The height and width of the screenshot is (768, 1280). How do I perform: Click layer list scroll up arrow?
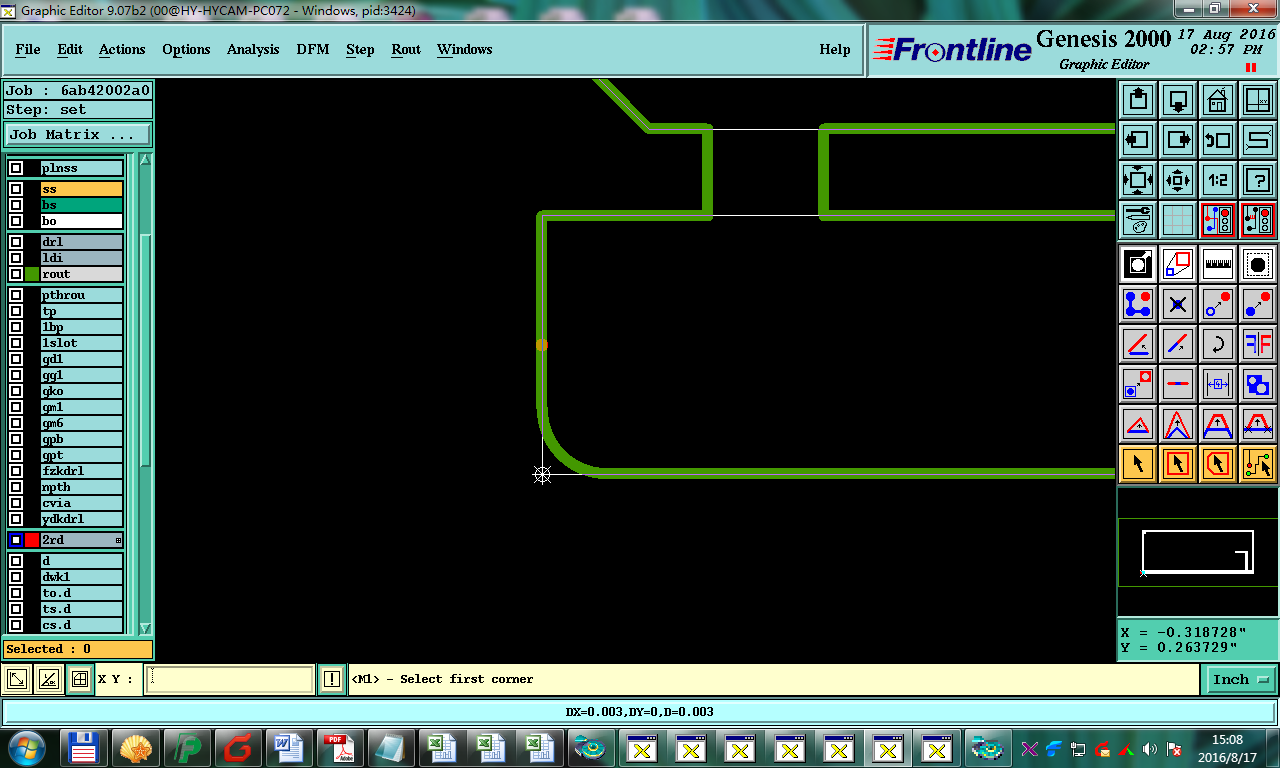pyautogui.click(x=145, y=160)
